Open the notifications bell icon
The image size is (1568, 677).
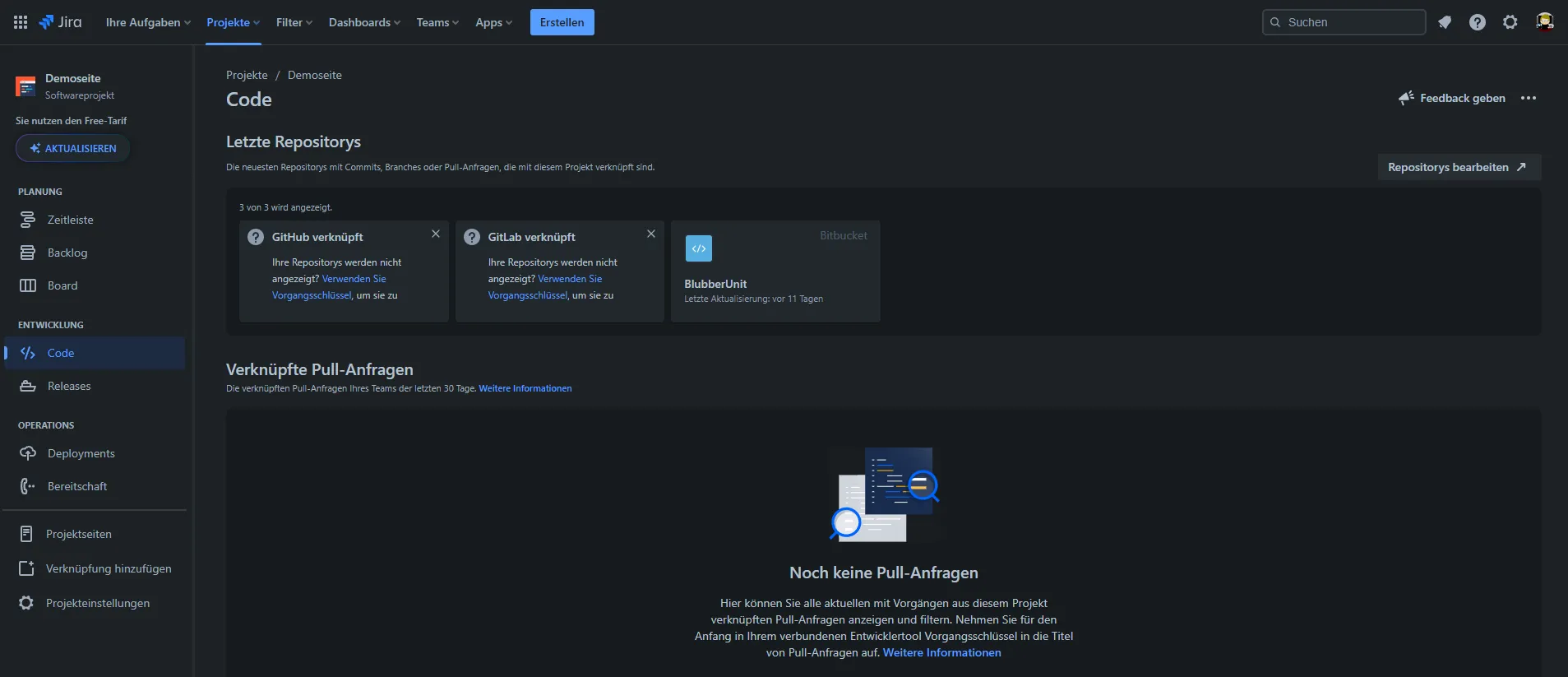point(1445,22)
